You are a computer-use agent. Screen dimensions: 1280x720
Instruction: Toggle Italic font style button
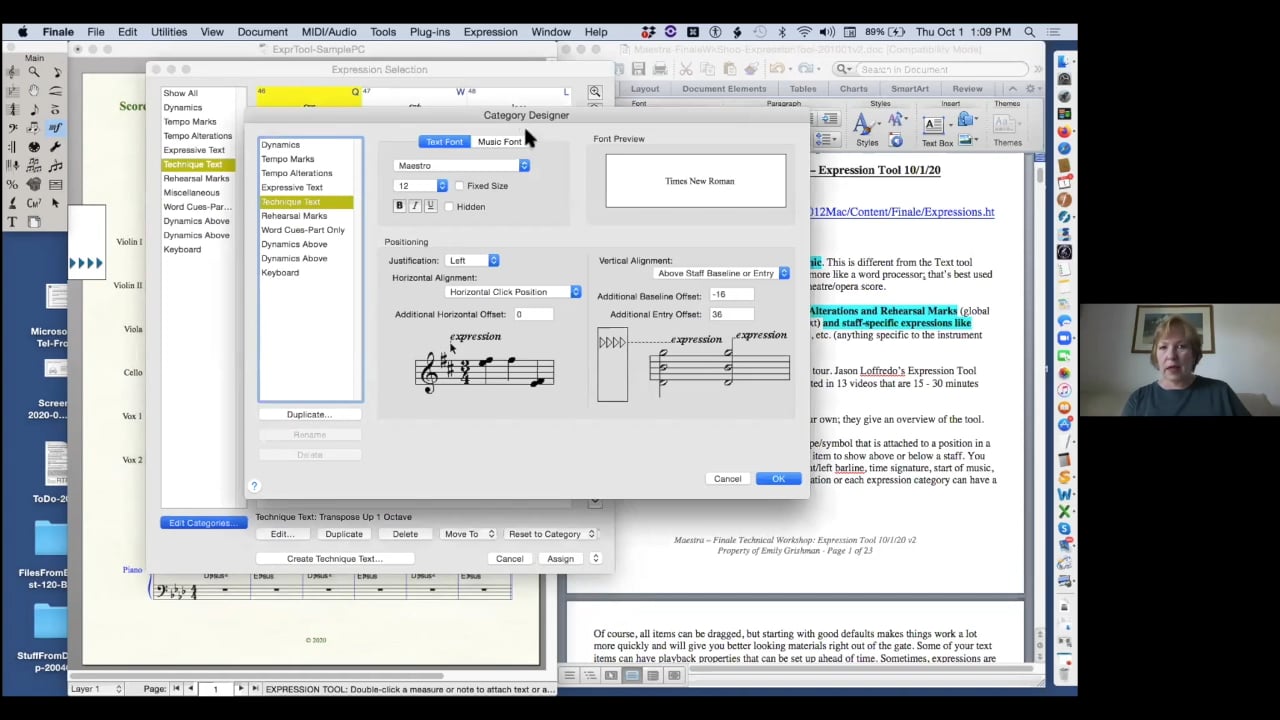click(415, 206)
